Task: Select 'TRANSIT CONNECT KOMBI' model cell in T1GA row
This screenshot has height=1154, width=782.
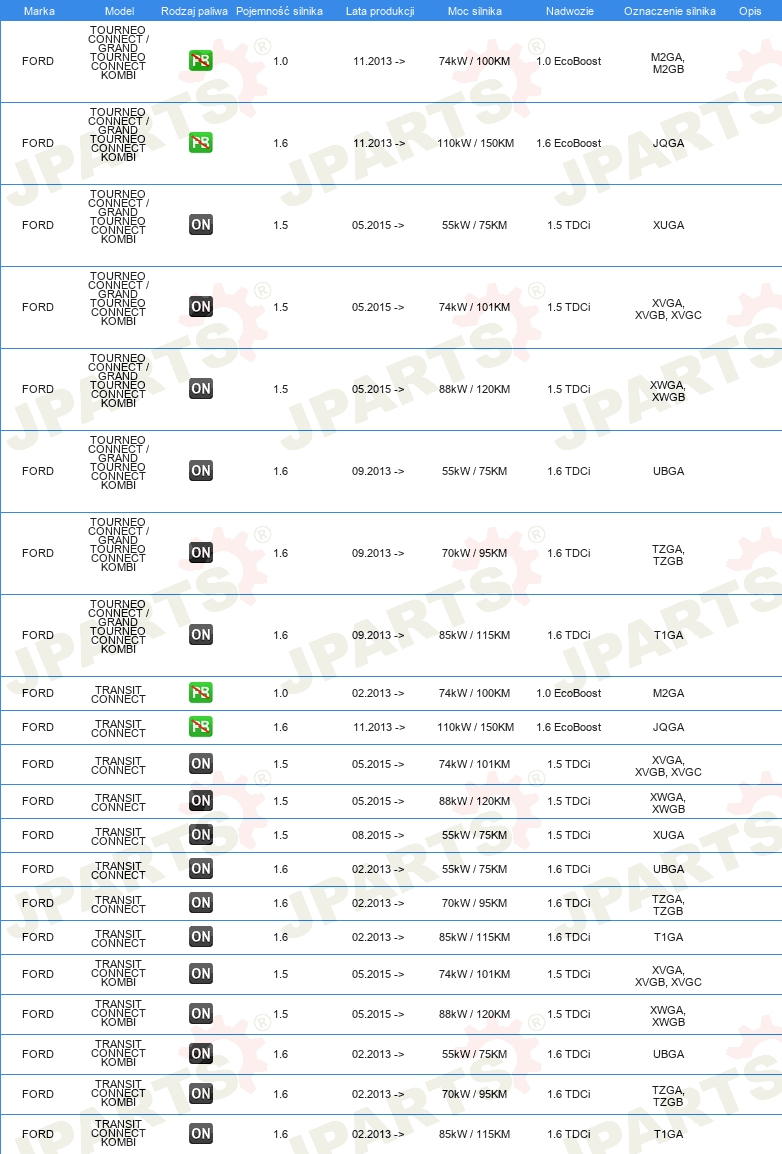Action: click(118, 1133)
